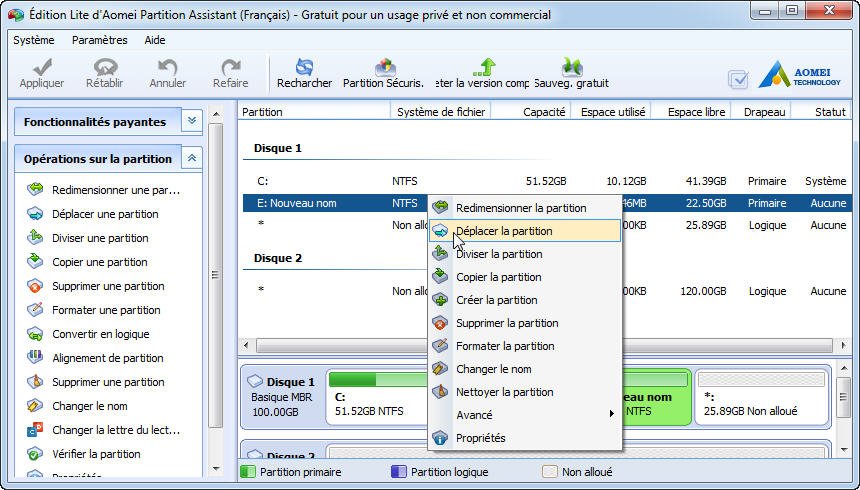This screenshot has height=490, width=860.
Task: Sort by Système de fichier column header
Action: click(440, 111)
